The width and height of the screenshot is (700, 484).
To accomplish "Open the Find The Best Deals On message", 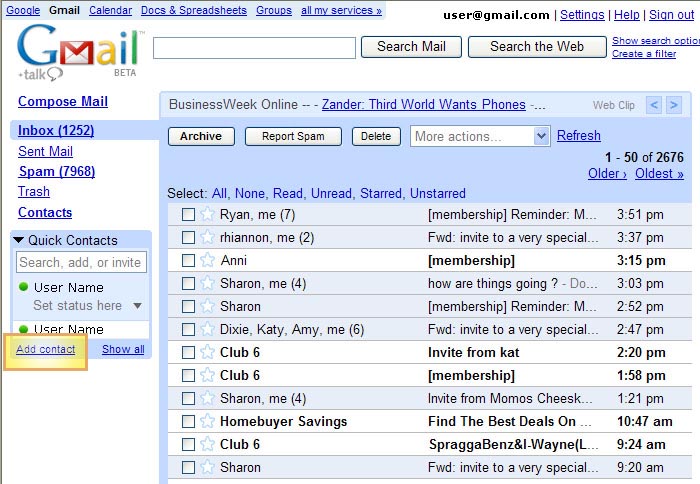I will [509, 421].
